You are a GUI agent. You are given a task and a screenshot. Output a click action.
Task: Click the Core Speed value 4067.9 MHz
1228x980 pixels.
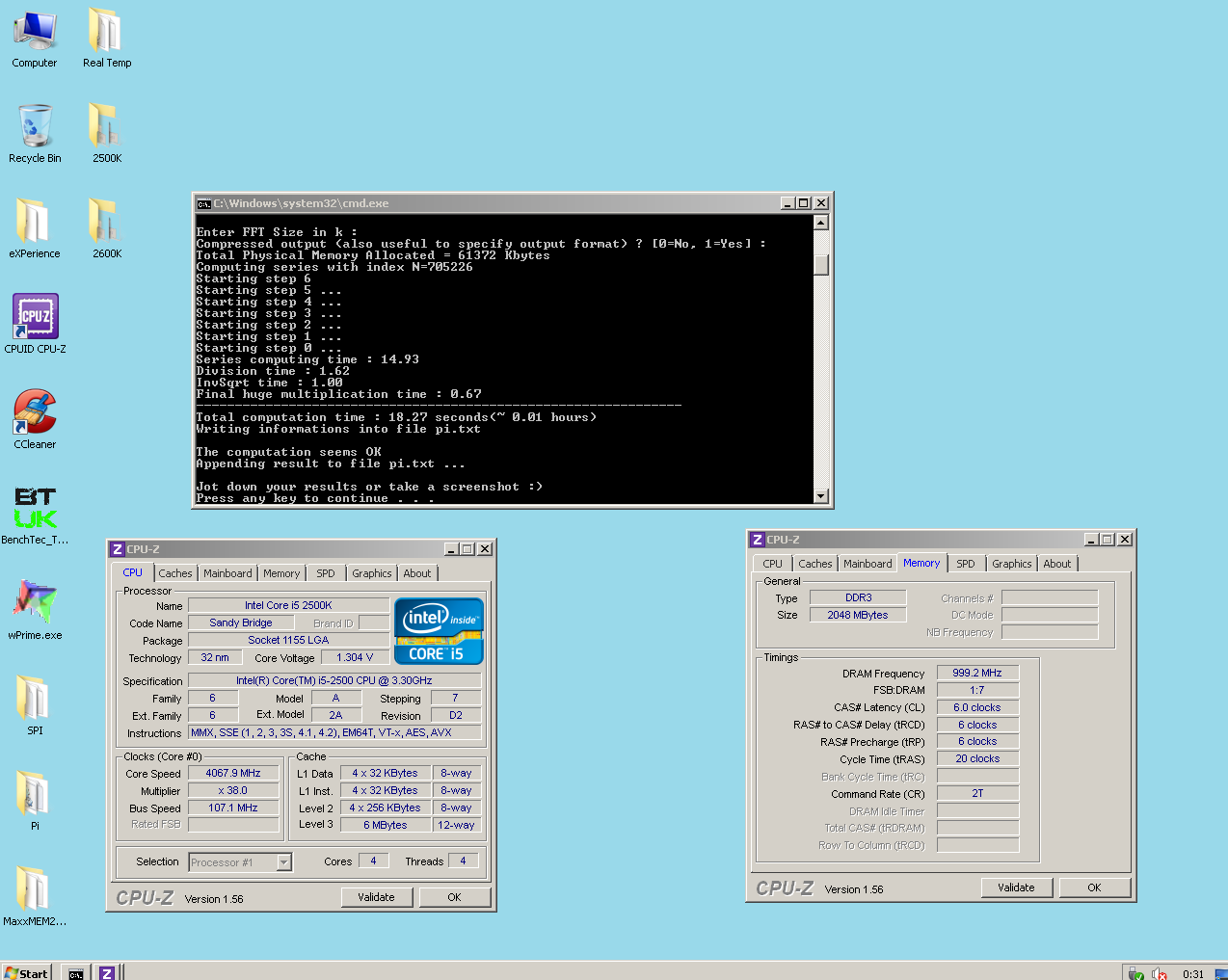pyautogui.click(x=233, y=773)
